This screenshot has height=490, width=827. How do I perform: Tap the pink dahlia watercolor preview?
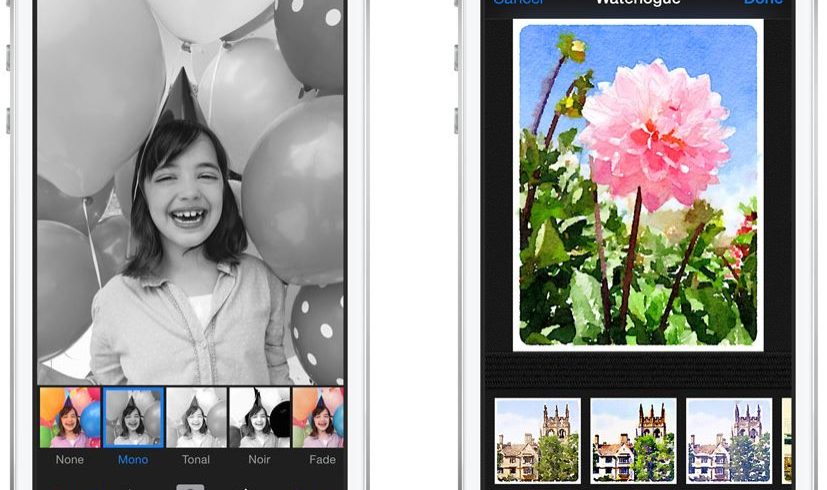[638, 185]
